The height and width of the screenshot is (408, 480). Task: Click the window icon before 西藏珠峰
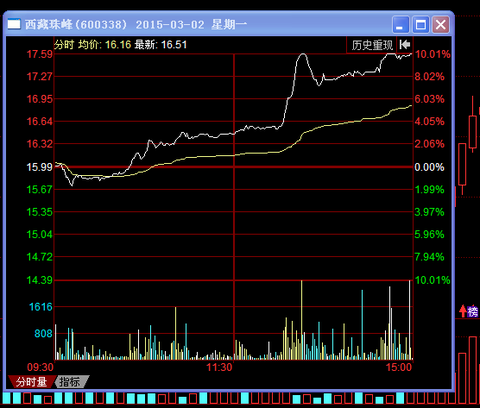(14, 24)
